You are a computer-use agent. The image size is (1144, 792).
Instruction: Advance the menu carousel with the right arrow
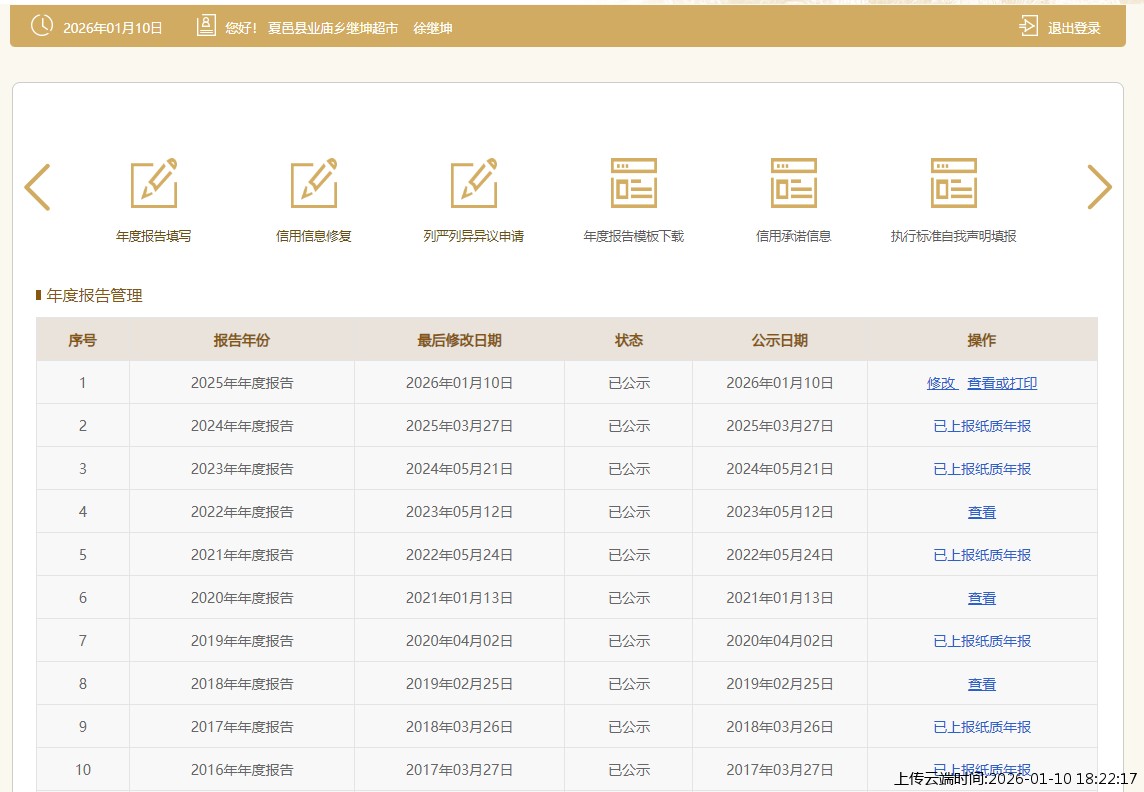[1099, 187]
